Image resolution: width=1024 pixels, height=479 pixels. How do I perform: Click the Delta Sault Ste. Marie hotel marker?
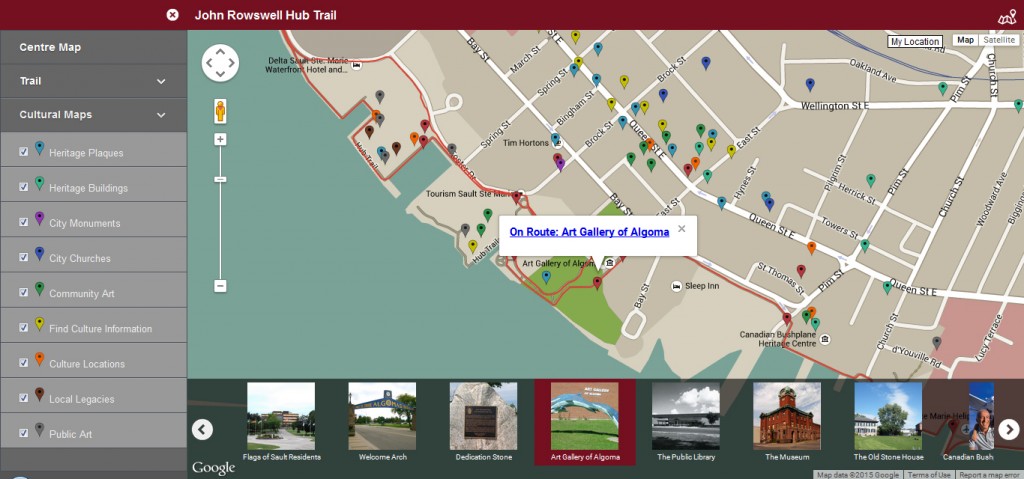pos(356,65)
